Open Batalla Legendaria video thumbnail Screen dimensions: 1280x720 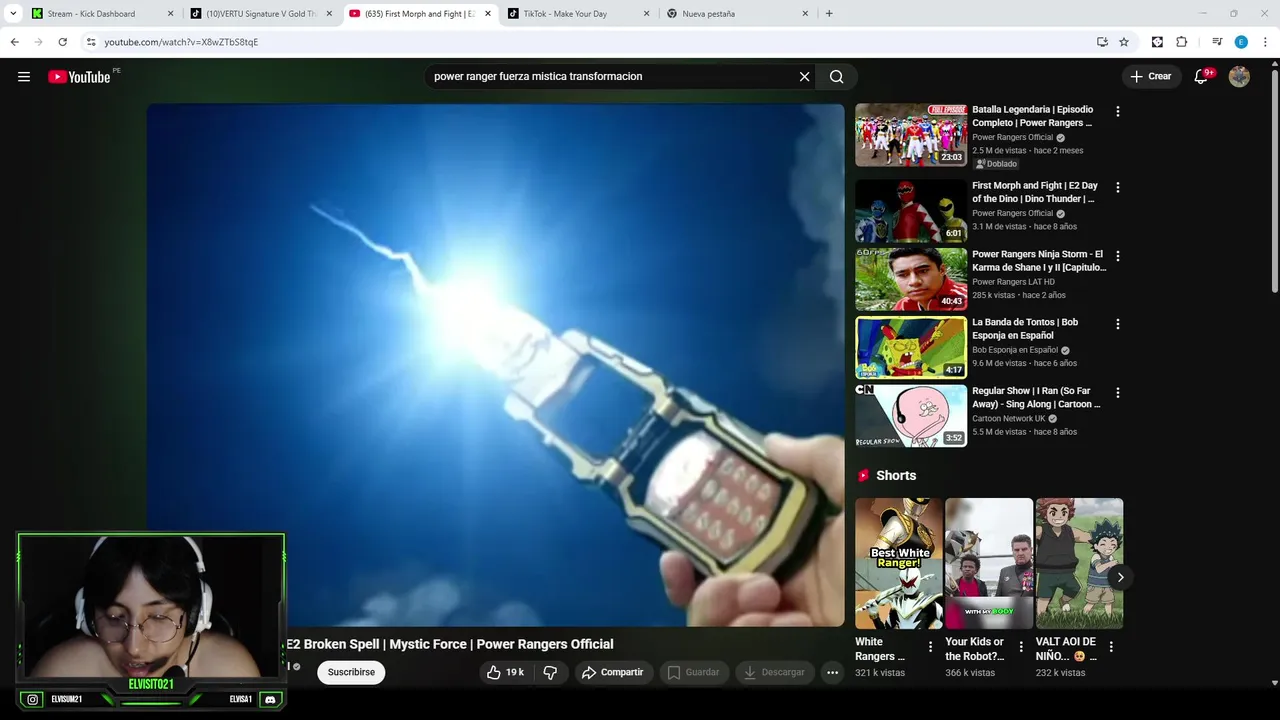tap(911, 135)
